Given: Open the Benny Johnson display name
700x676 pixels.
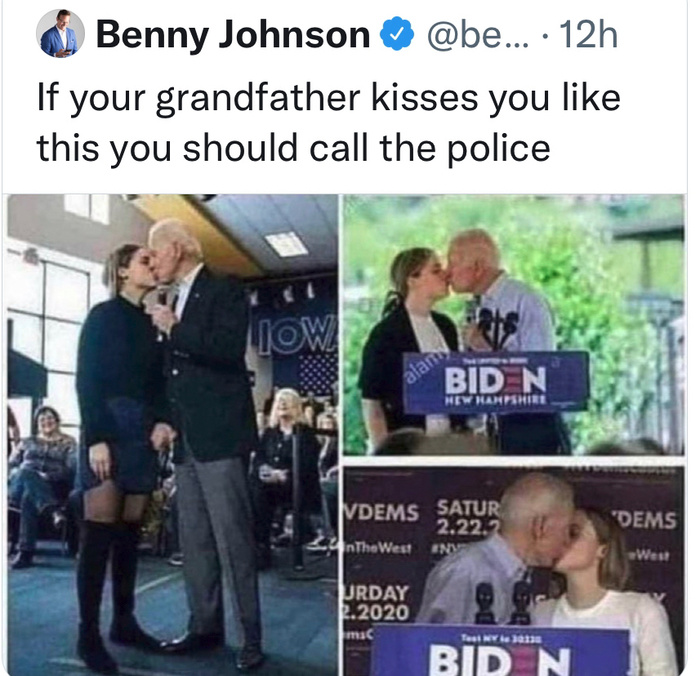Looking at the screenshot, I should [x=233, y=34].
